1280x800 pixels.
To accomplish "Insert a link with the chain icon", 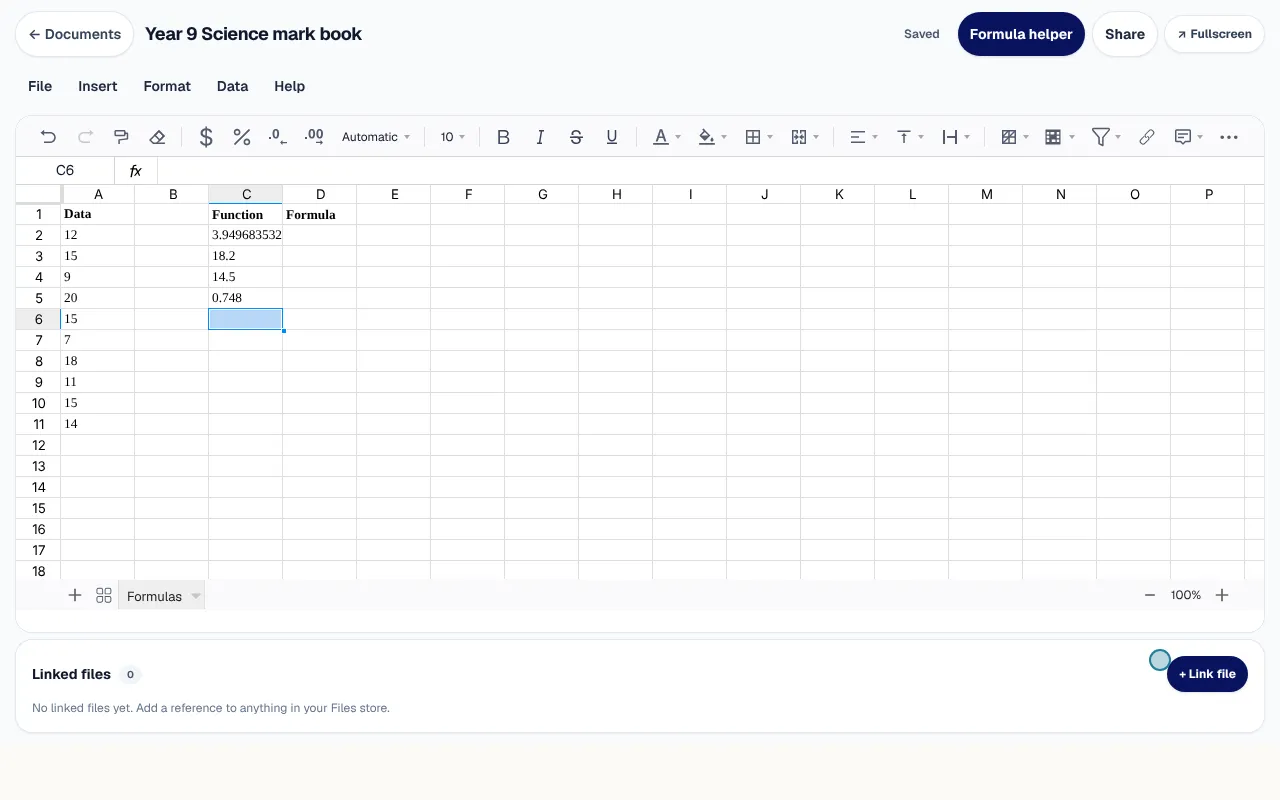I will [x=1147, y=137].
